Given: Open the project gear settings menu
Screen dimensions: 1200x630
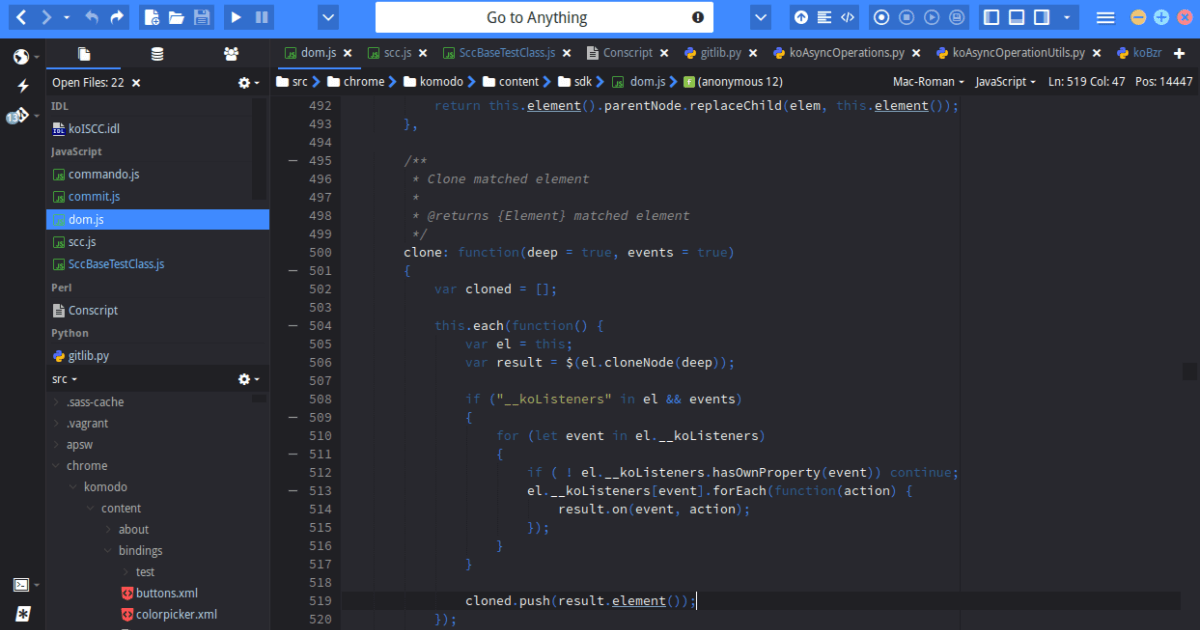Looking at the screenshot, I should [x=248, y=379].
